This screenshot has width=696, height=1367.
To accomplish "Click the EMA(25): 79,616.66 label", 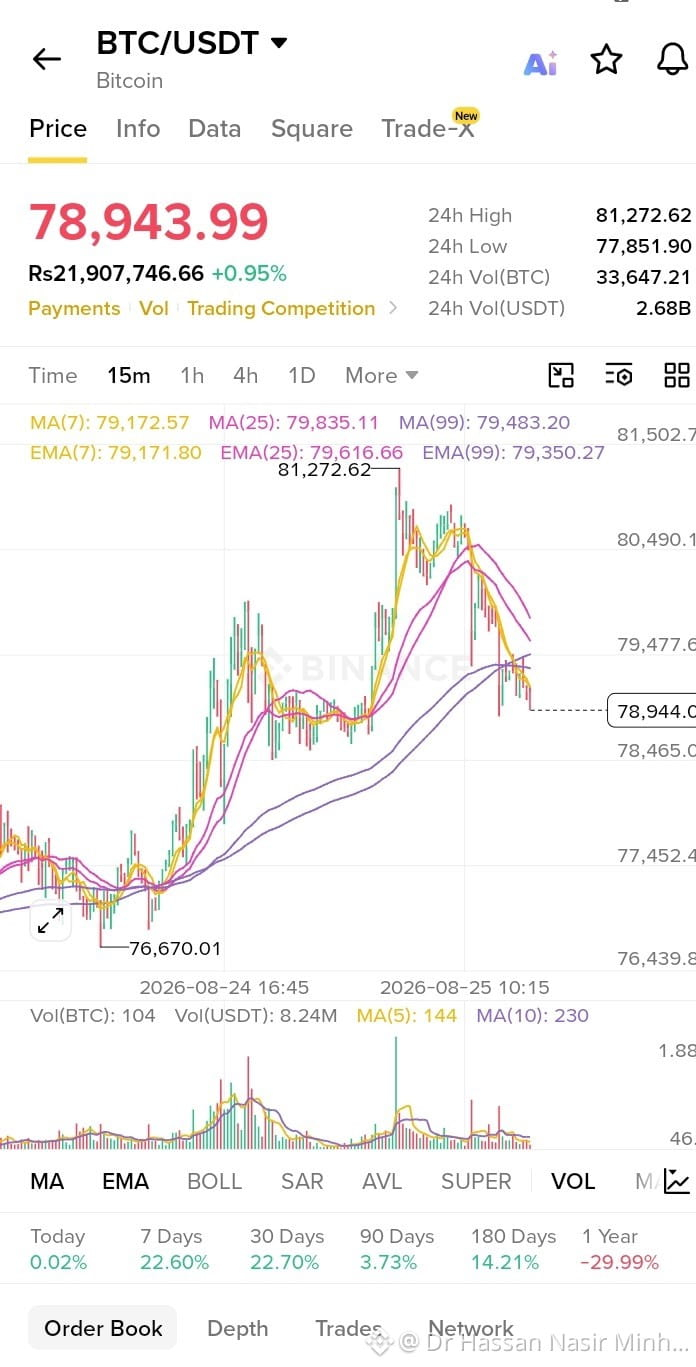I will coord(312,452).
